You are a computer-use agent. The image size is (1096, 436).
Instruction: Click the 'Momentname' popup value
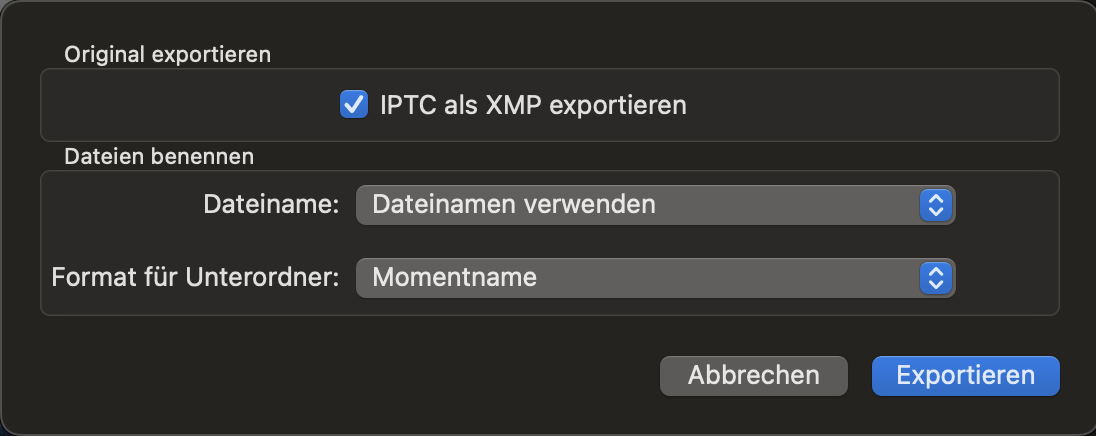click(x=454, y=277)
